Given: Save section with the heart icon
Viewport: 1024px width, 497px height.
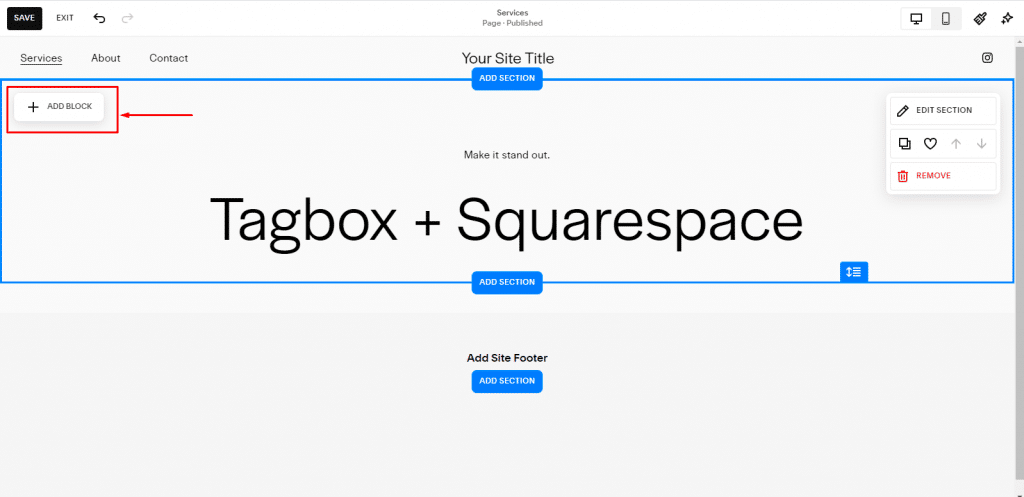Looking at the screenshot, I should (x=930, y=144).
